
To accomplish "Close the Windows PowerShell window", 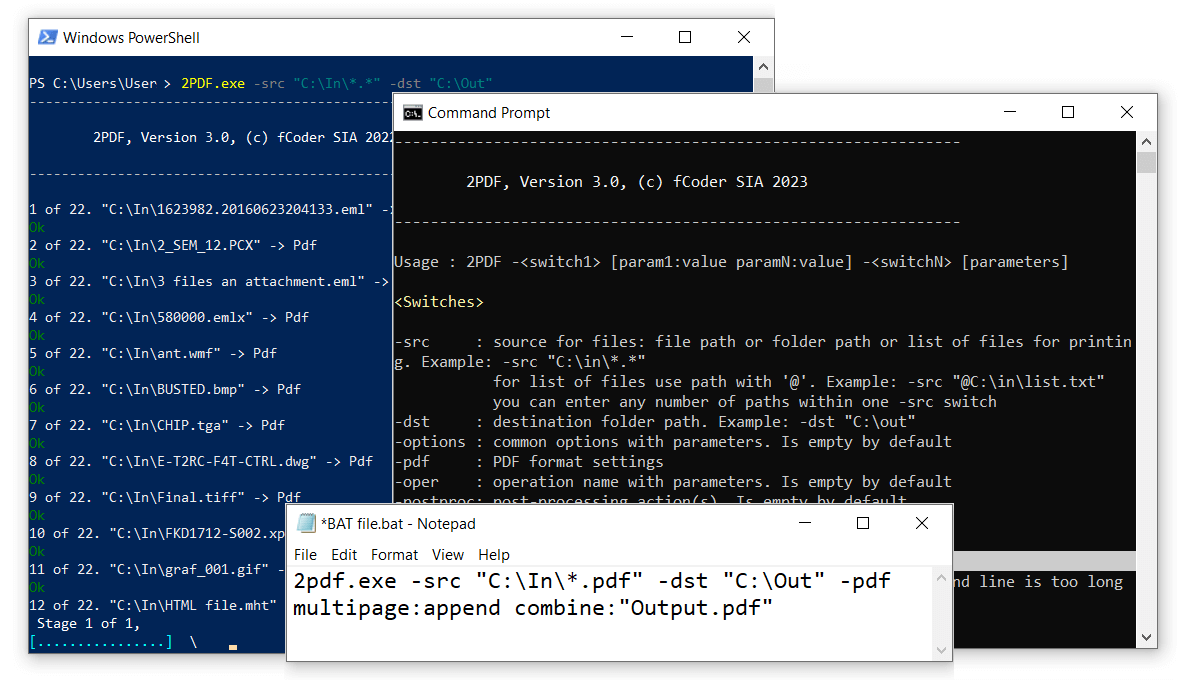I will click(744, 38).
